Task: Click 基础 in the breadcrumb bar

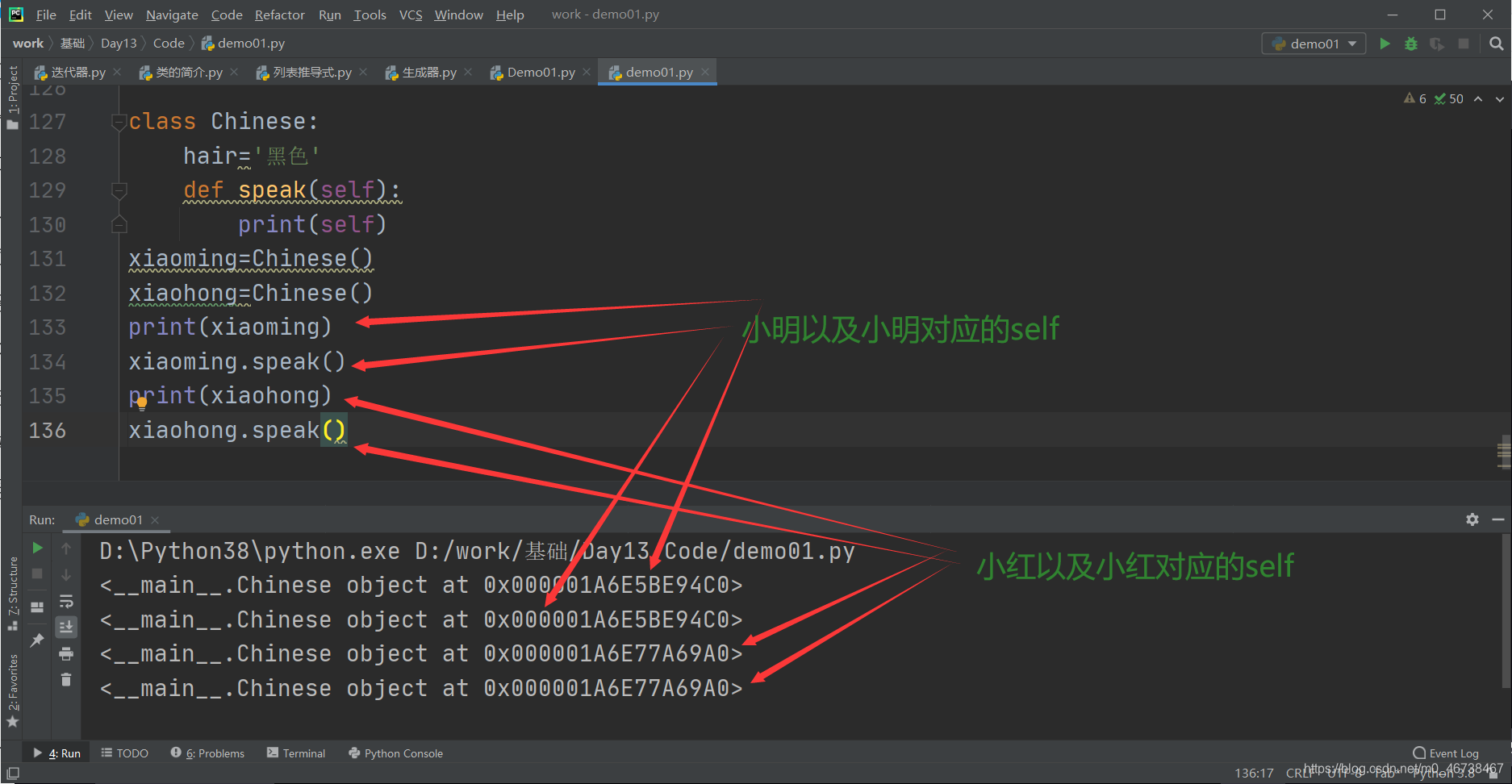Action: click(73, 44)
